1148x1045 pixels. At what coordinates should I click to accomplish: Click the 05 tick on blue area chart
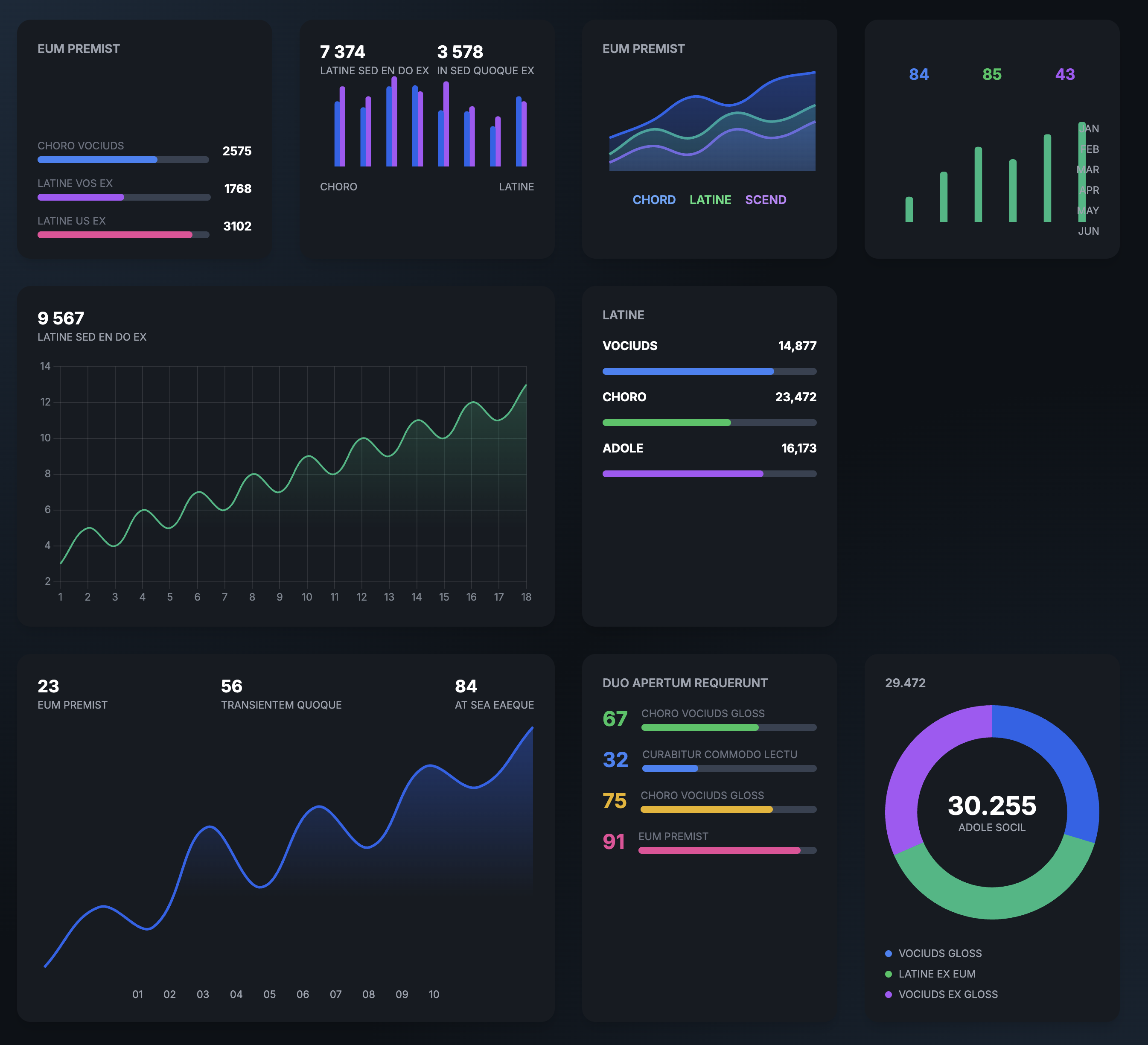pos(269,994)
